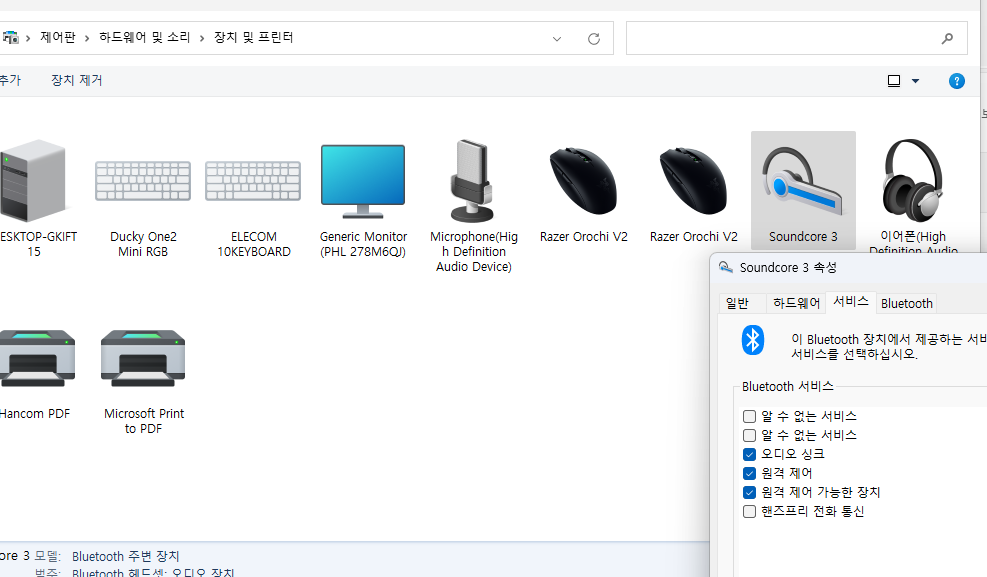The image size is (987, 577).
Task: Select the Hancom PDF printer
Action: [x=37, y=359]
